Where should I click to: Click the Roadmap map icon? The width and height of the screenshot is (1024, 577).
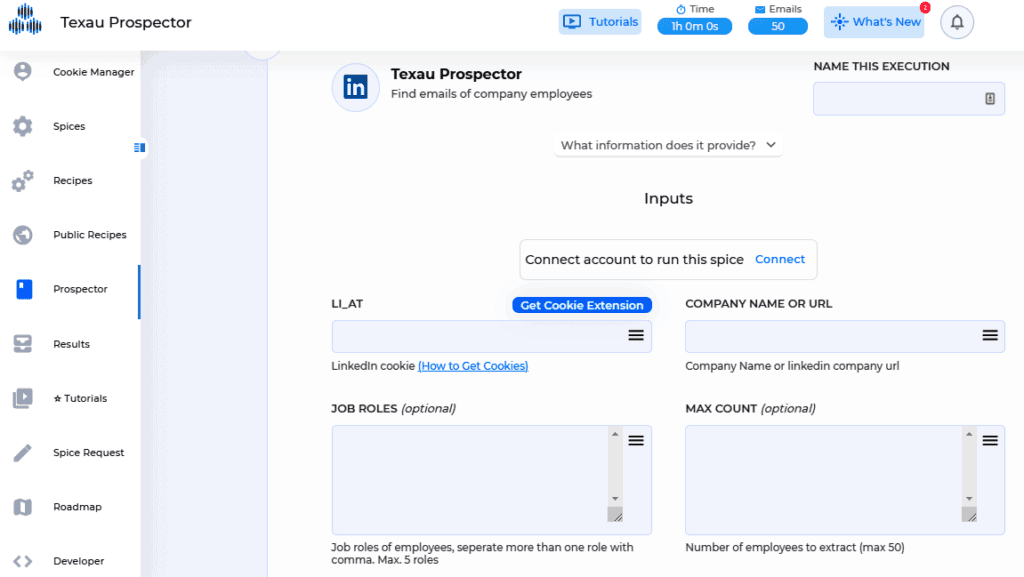(x=23, y=507)
